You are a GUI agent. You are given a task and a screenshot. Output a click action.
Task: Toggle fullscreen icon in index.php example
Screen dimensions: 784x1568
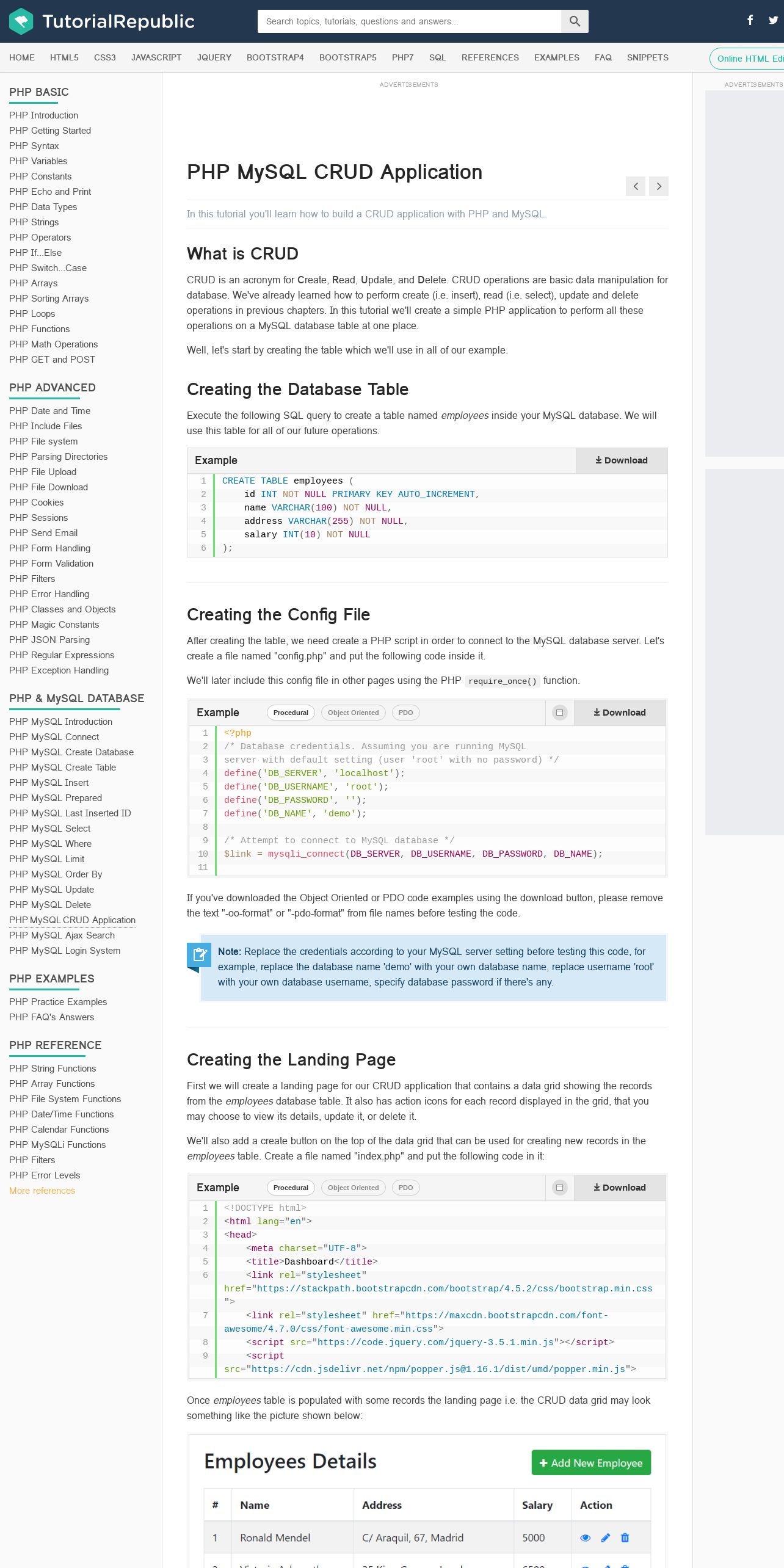pos(559,1188)
